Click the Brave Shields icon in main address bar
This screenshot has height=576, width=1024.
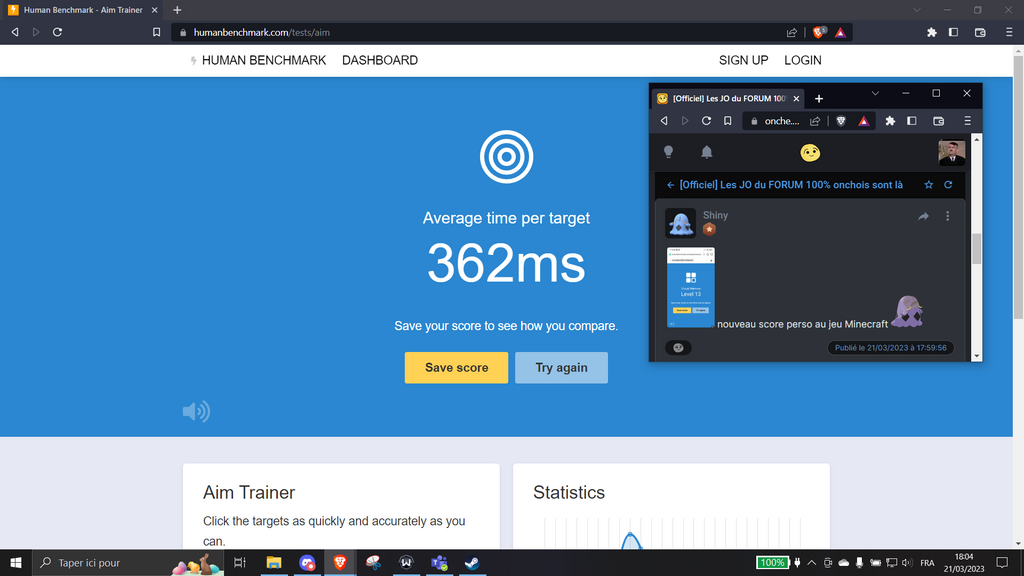tap(819, 32)
